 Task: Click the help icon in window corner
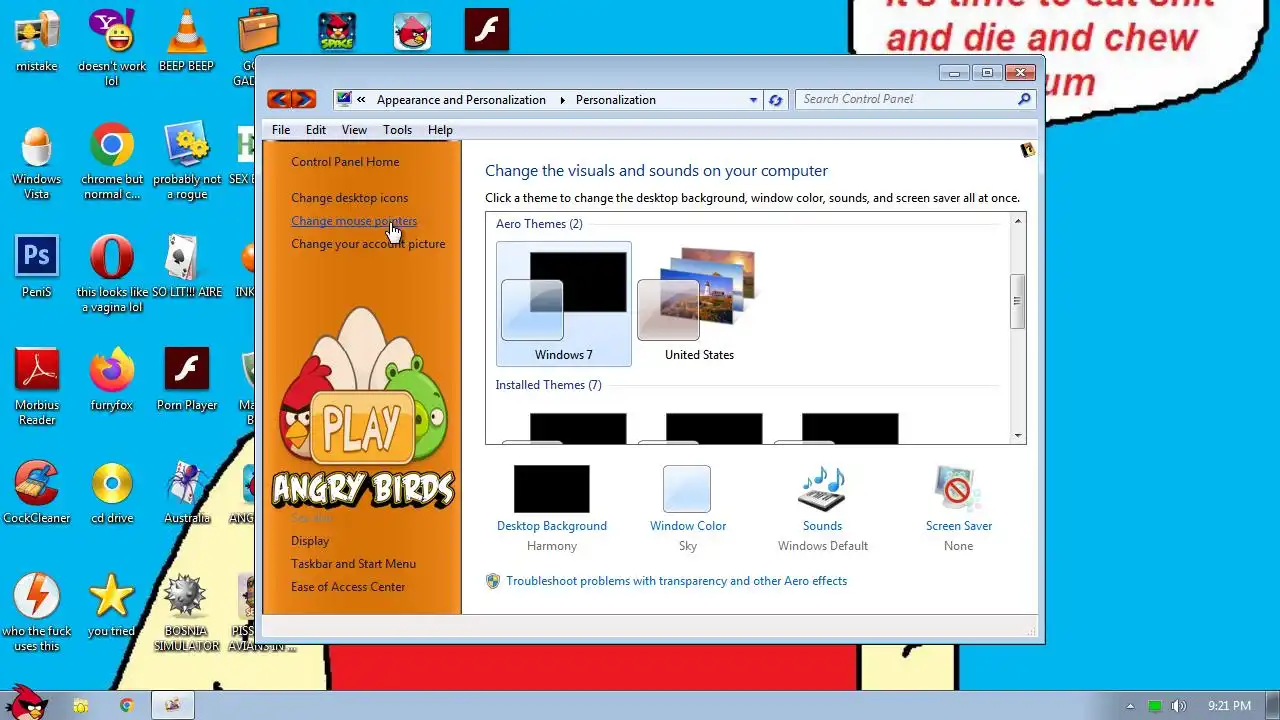[1027, 151]
